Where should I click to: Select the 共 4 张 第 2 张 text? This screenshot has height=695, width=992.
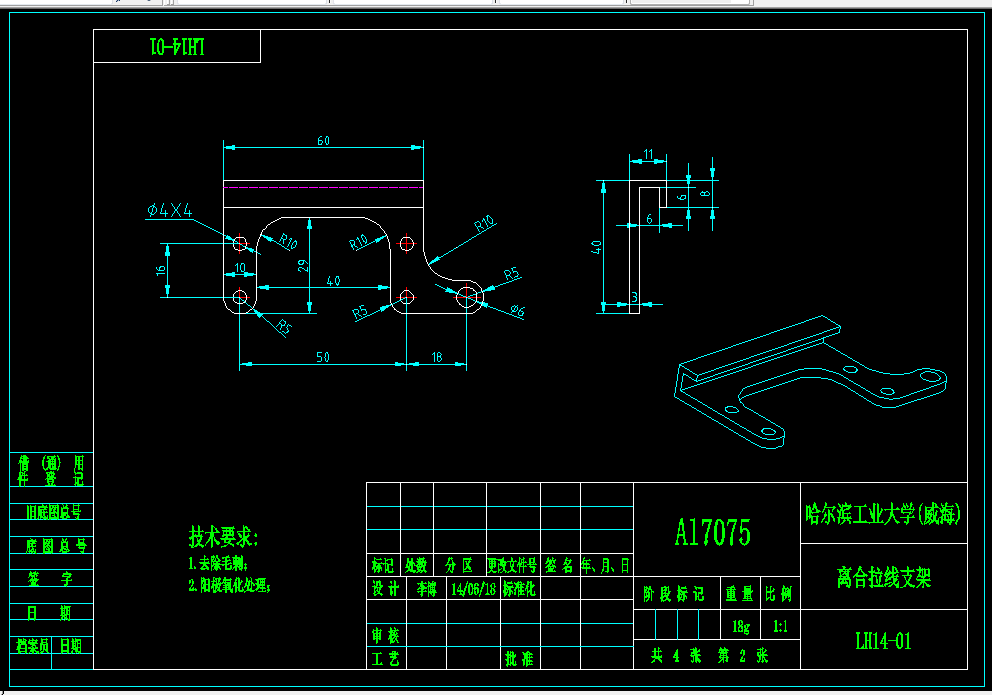pyautogui.click(x=709, y=655)
